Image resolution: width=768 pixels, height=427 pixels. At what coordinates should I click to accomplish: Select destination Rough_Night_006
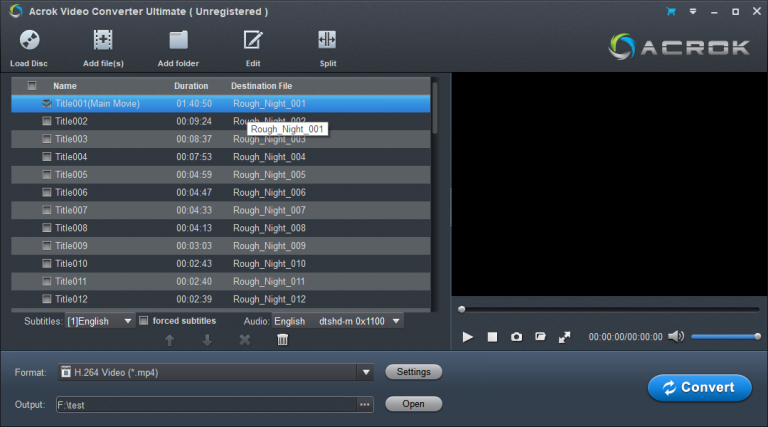[x=269, y=192]
